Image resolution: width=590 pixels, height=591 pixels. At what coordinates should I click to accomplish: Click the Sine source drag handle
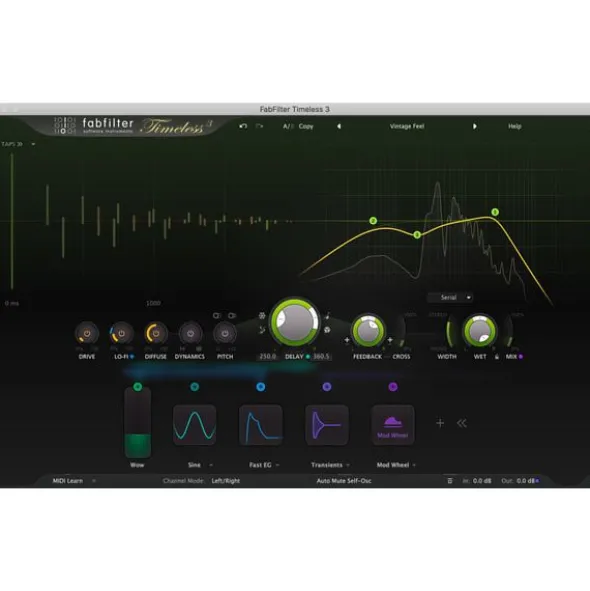point(195,387)
